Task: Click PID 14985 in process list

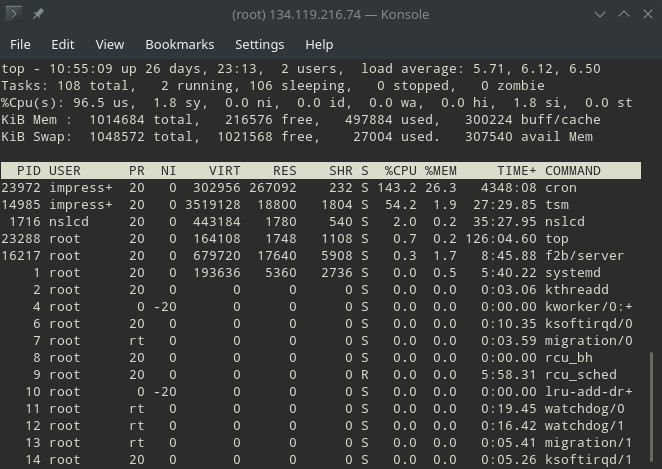Action: pyautogui.click(x=21, y=205)
